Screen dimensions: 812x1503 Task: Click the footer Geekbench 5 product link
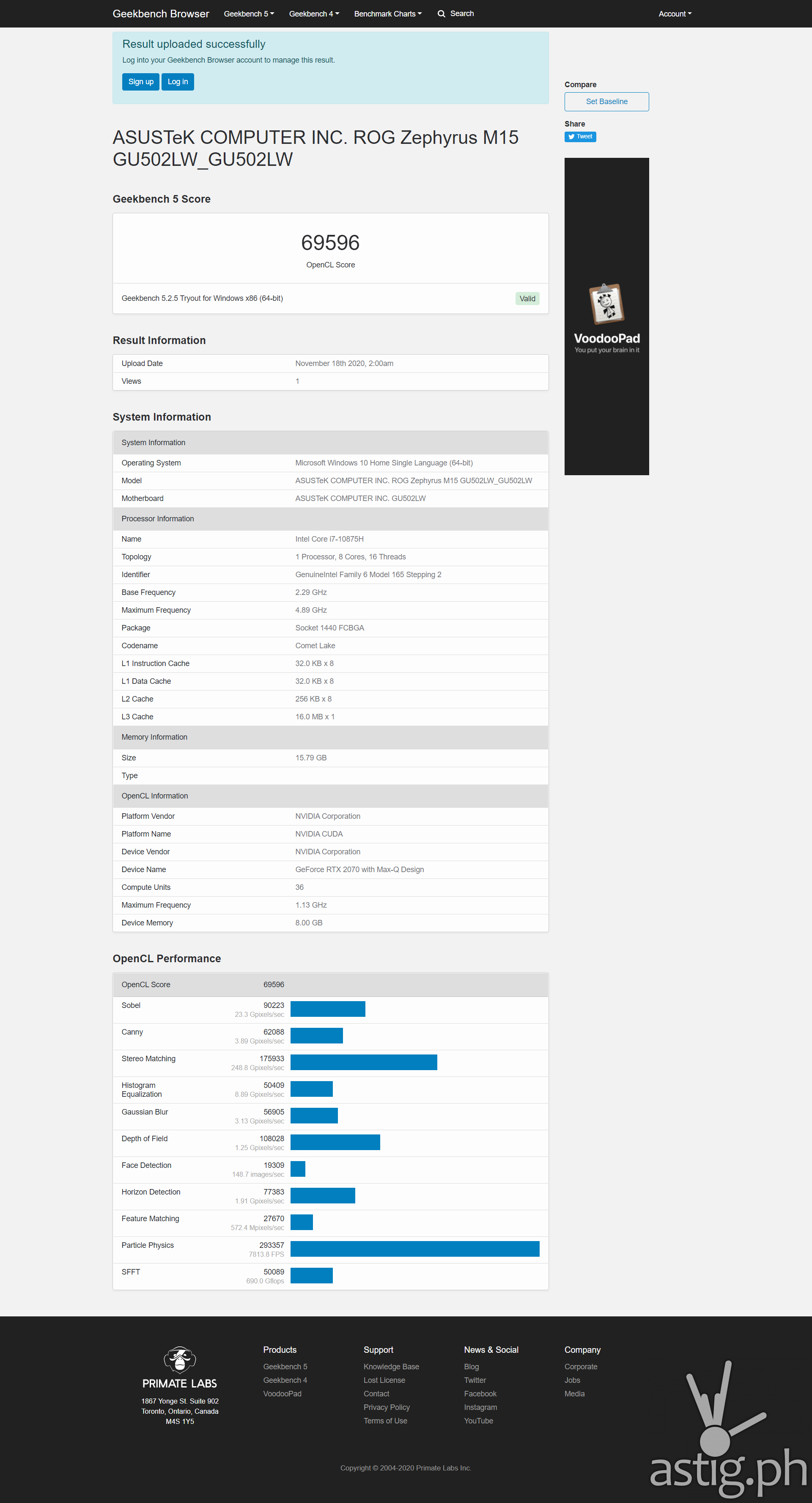[x=285, y=1366]
